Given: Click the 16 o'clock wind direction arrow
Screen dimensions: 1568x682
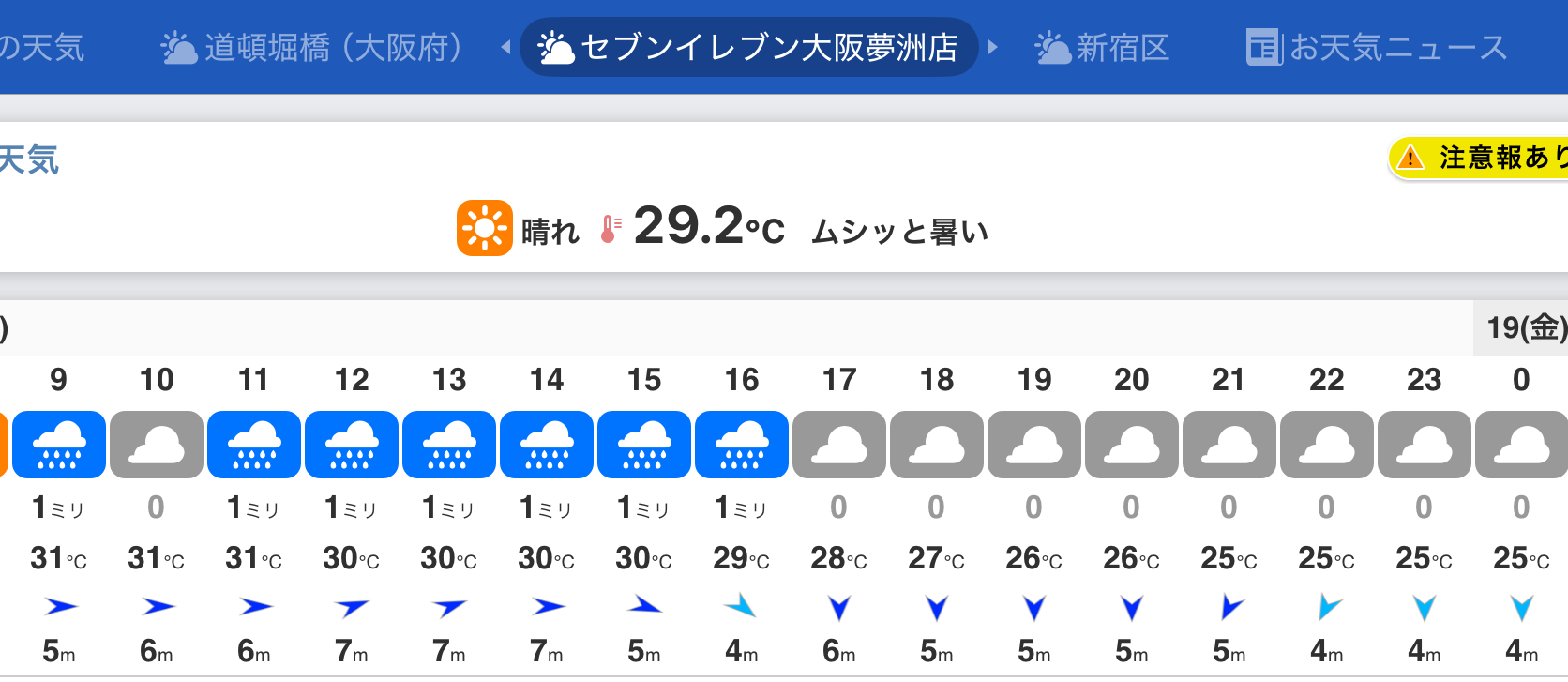Looking at the screenshot, I should pyautogui.click(x=741, y=606).
